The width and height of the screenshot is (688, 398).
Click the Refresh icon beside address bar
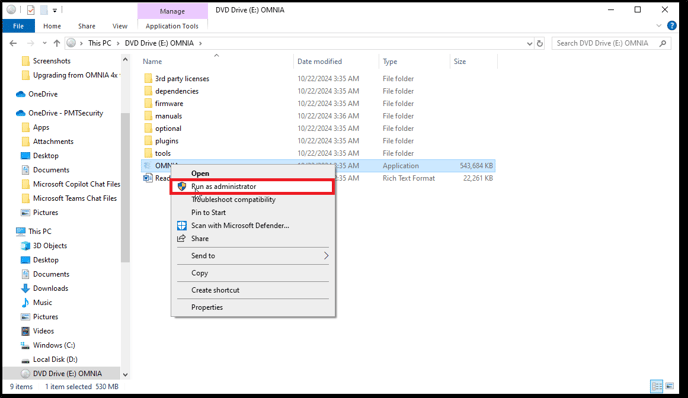[x=540, y=43]
